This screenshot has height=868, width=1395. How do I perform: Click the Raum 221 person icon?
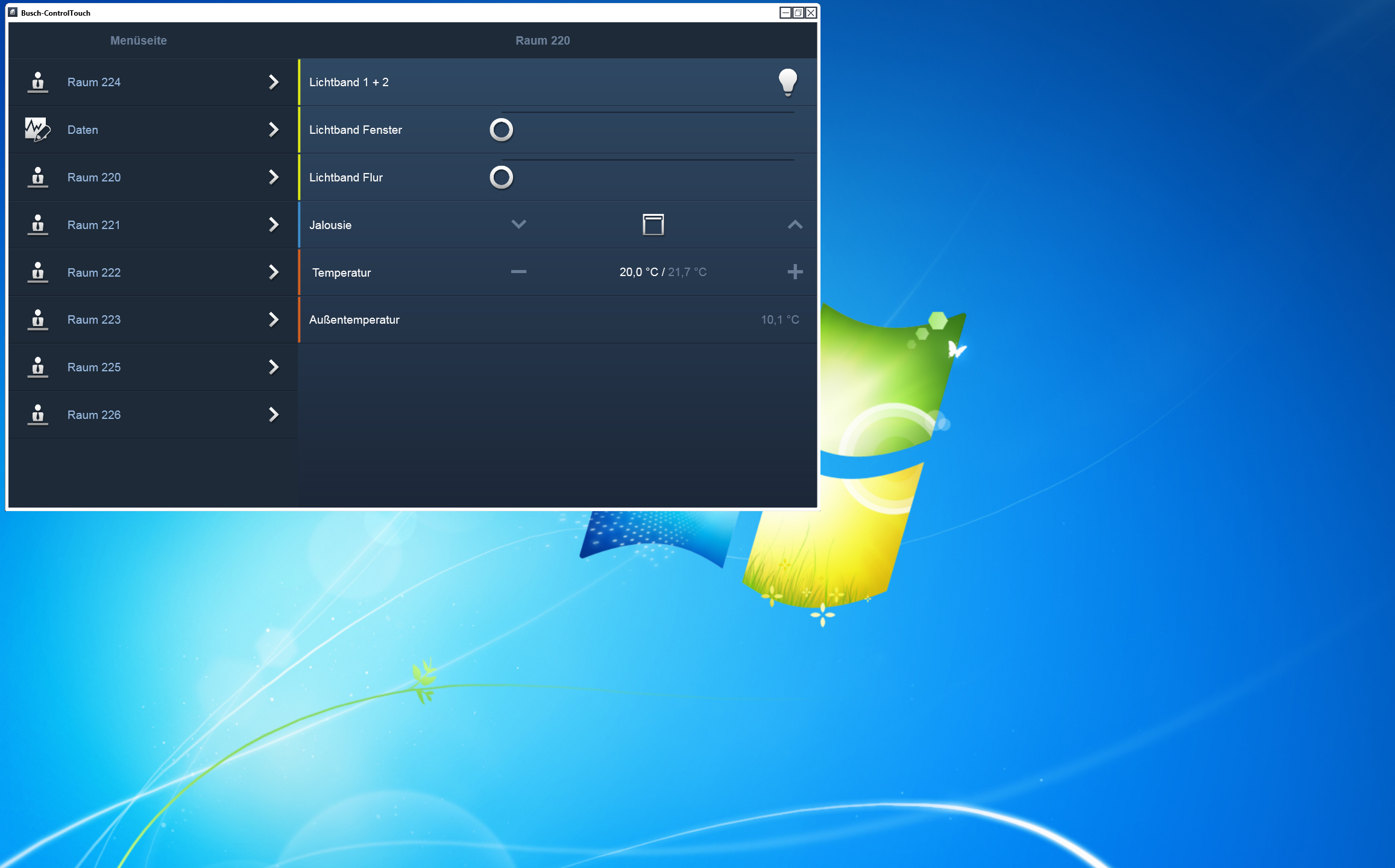pyautogui.click(x=38, y=225)
